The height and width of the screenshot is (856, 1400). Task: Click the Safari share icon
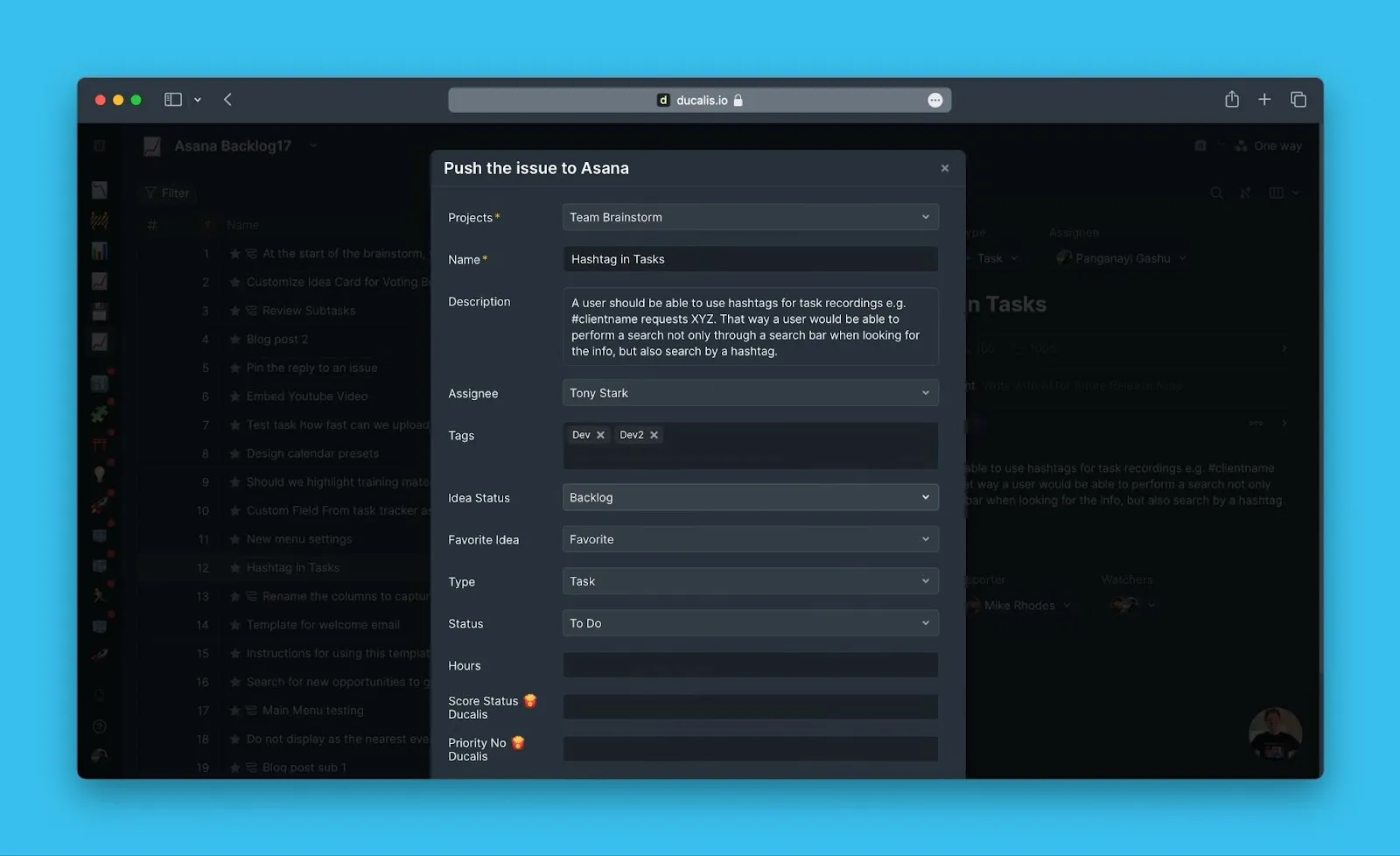[1231, 100]
